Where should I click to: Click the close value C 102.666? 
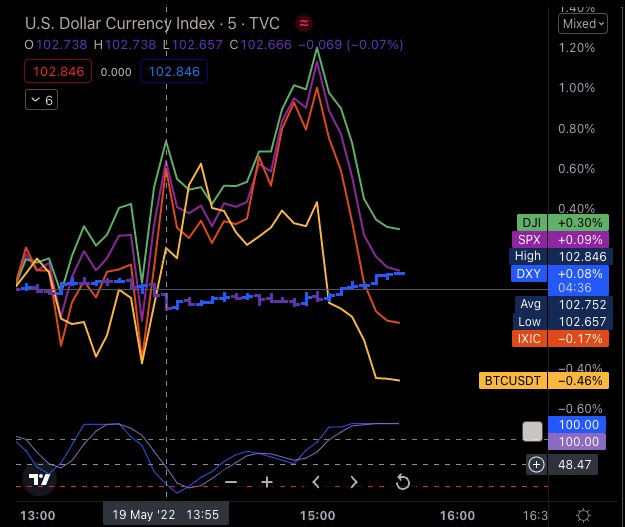pyautogui.click(x=261, y=45)
